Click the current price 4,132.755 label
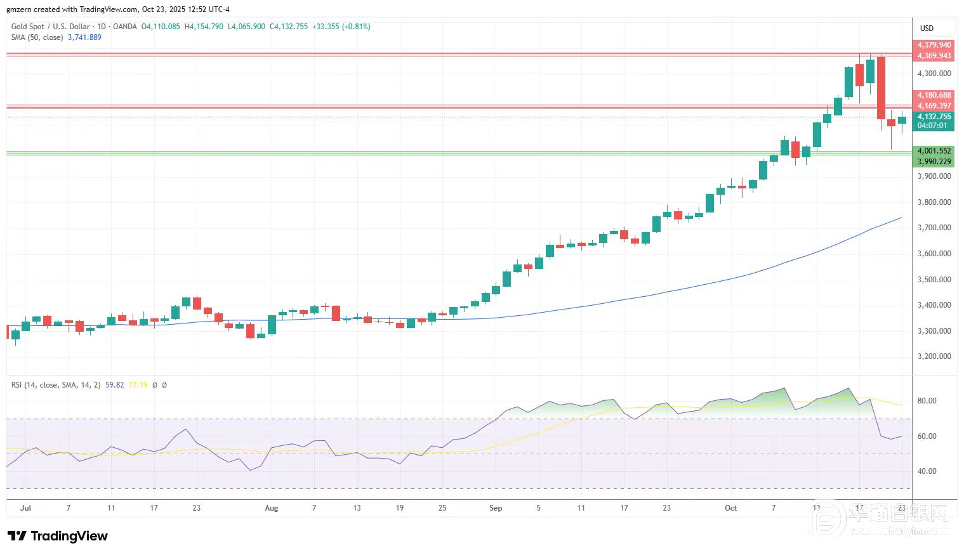This screenshot has width=964, height=556. point(933,116)
